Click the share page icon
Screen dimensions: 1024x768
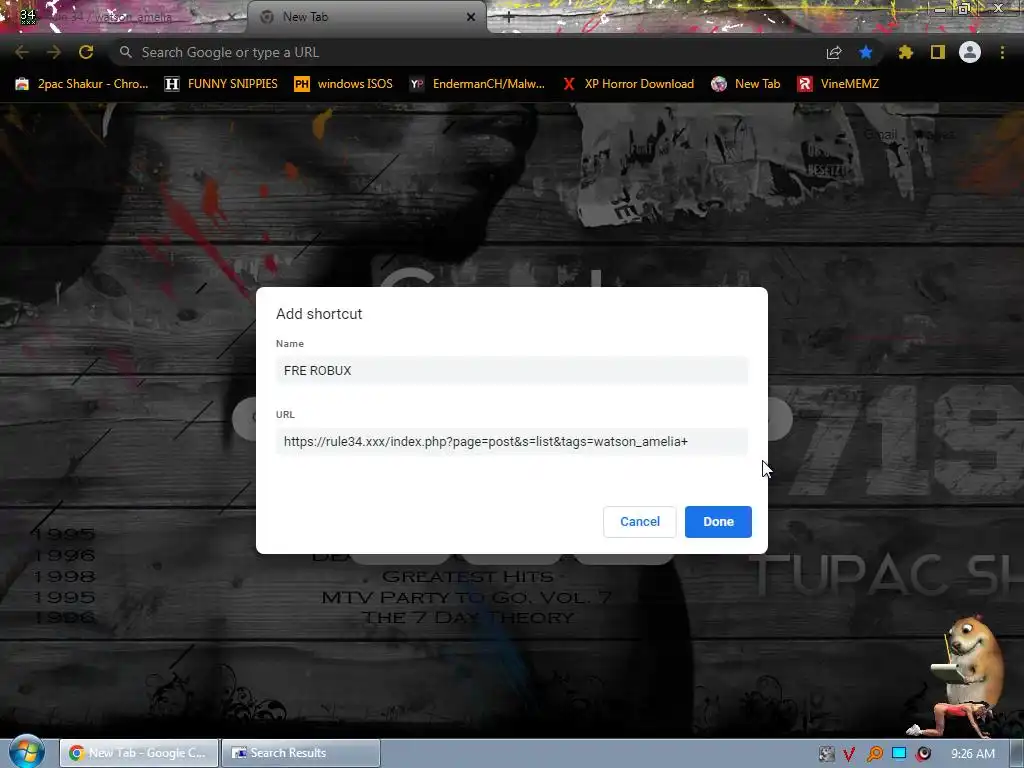[x=834, y=53]
